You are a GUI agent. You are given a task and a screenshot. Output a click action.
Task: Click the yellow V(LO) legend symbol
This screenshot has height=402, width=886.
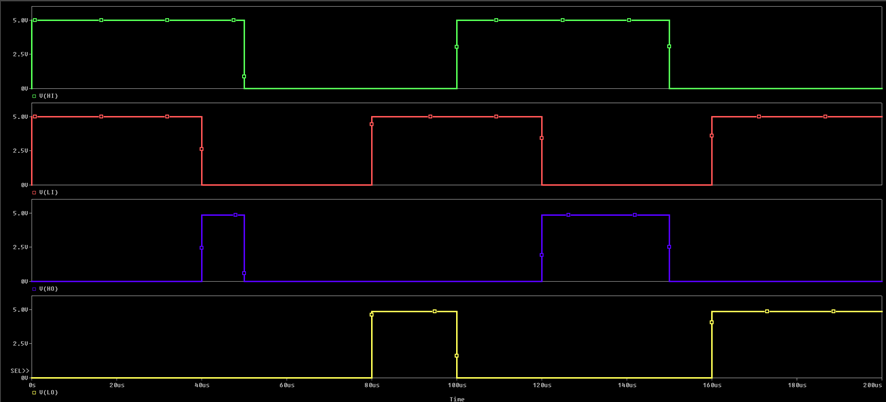(x=35, y=393)
